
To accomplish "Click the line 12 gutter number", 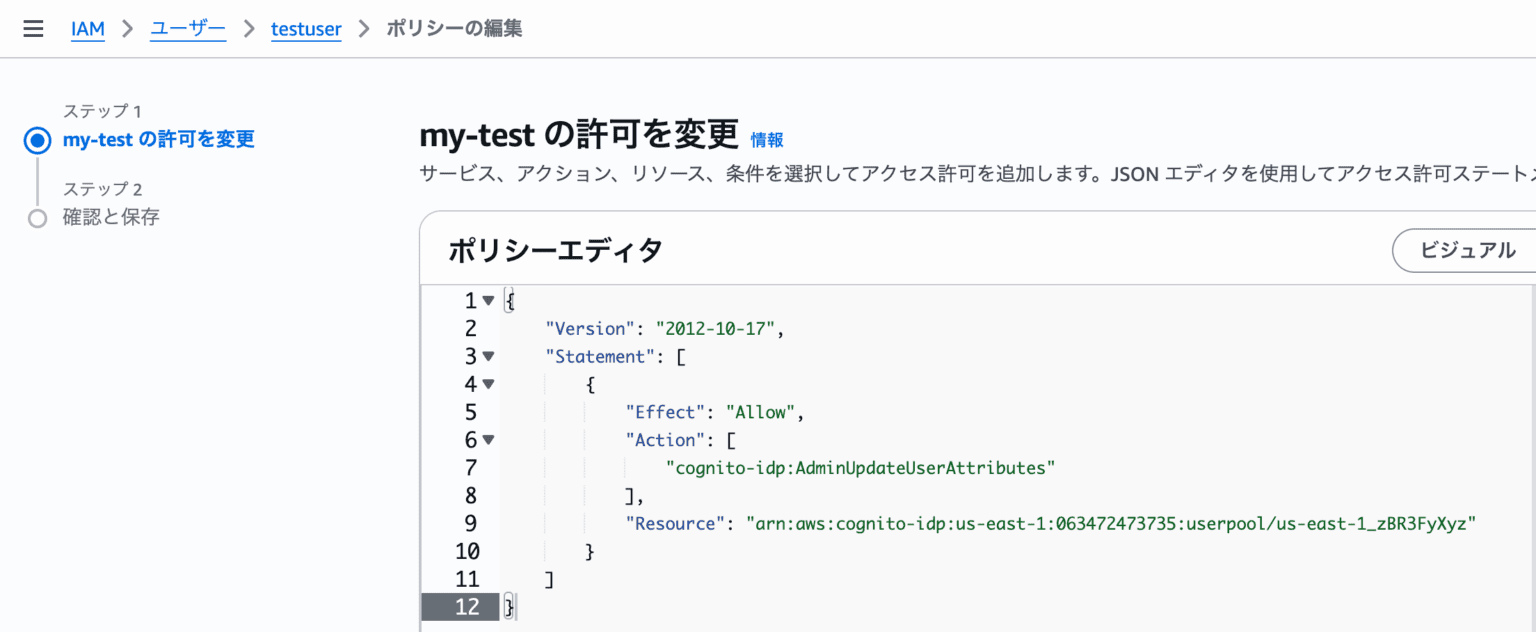I will [x=466, y=607].
